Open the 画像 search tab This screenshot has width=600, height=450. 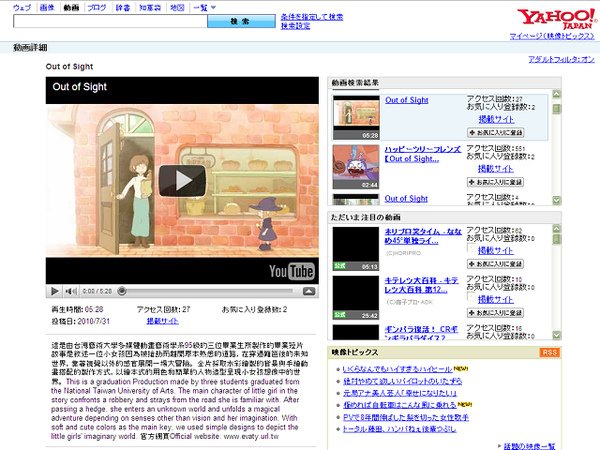pyautogui.click(x=47, y=7)
